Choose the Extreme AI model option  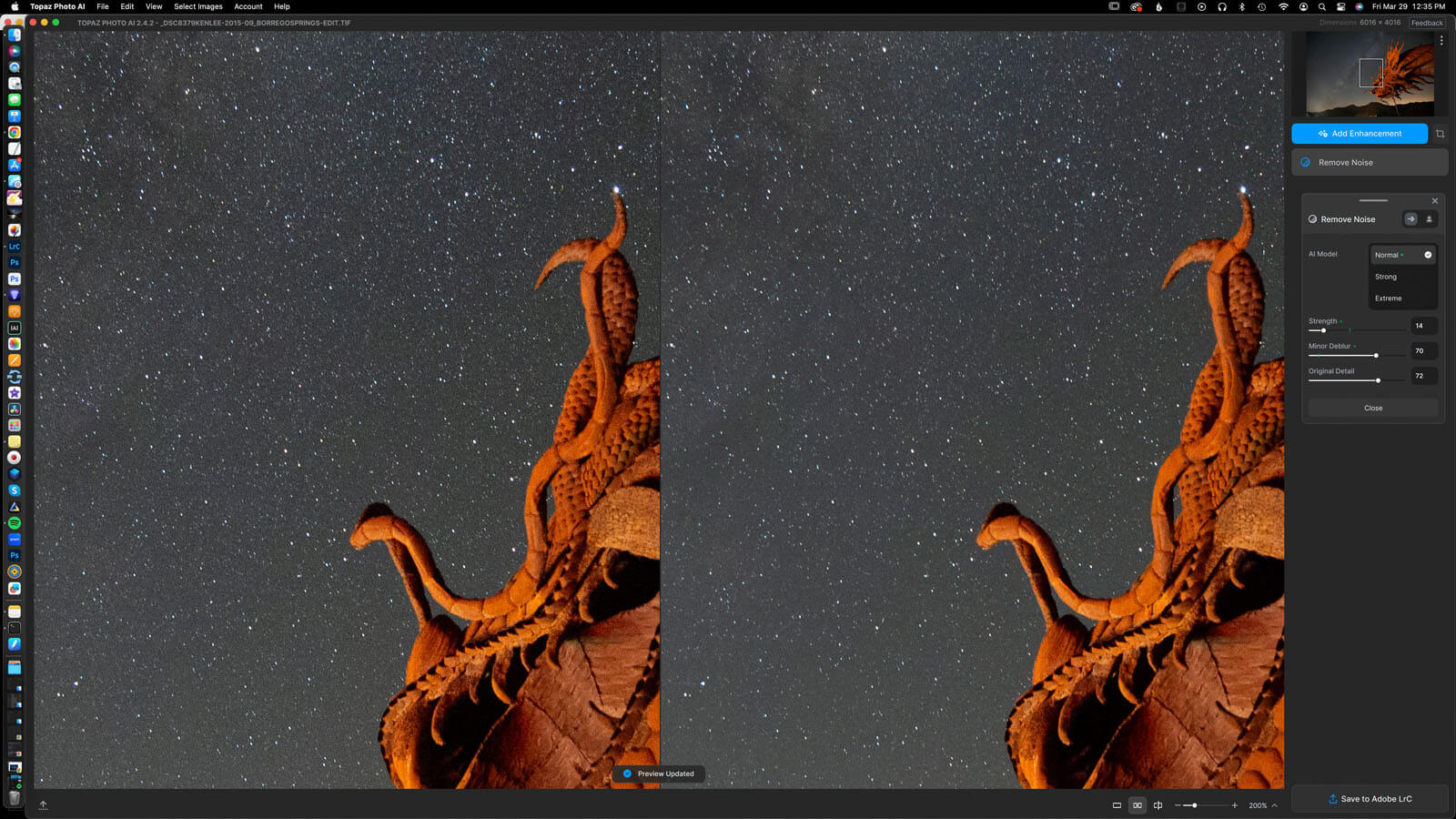[x=1389, y=298]
